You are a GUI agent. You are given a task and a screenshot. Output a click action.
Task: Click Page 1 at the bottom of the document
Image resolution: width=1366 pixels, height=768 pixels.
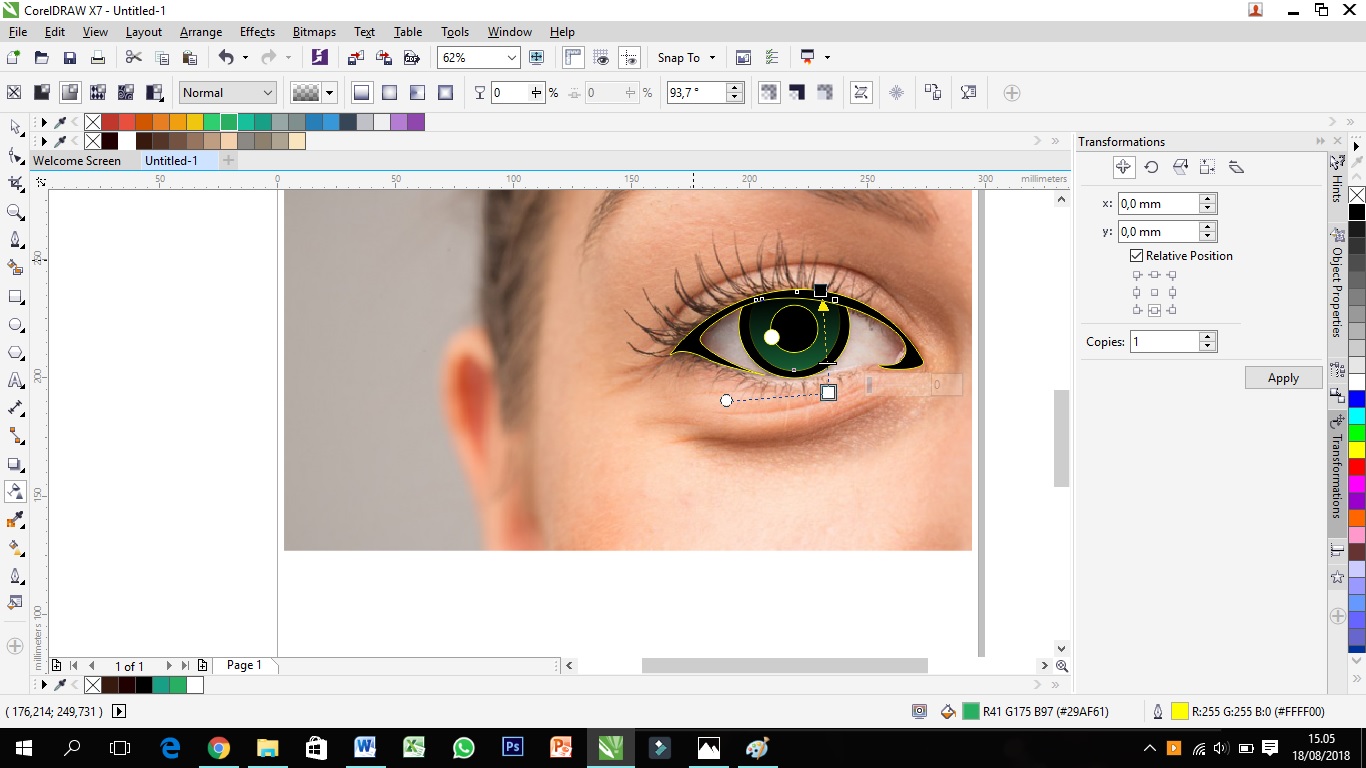click(x=243, y=665)
